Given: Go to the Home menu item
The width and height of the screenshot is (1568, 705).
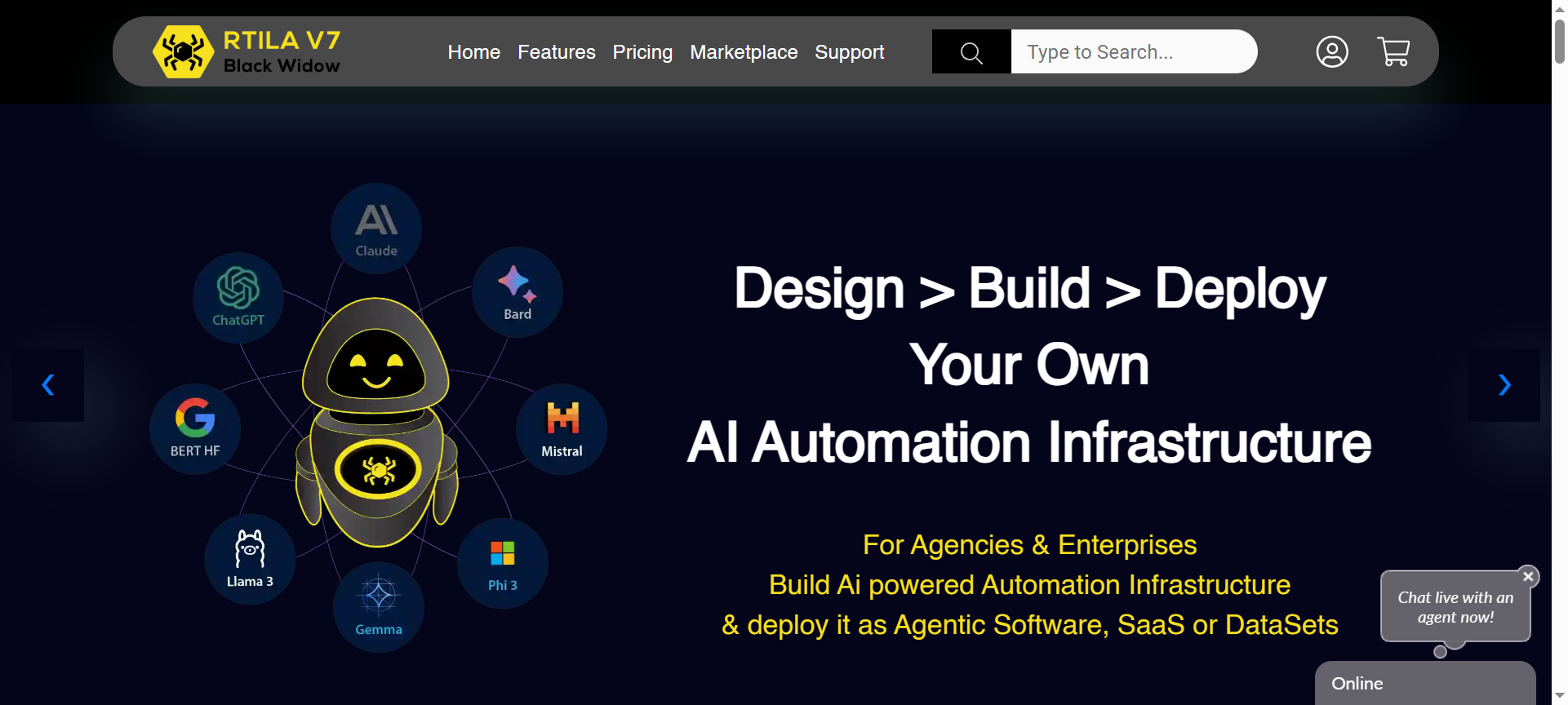Looking at the screenshot, I should [473, 52].
